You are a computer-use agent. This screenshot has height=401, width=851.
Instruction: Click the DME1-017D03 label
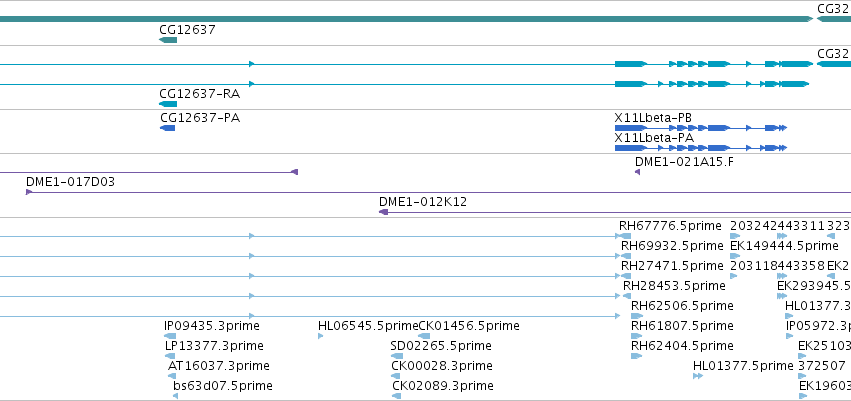(71, 182)
